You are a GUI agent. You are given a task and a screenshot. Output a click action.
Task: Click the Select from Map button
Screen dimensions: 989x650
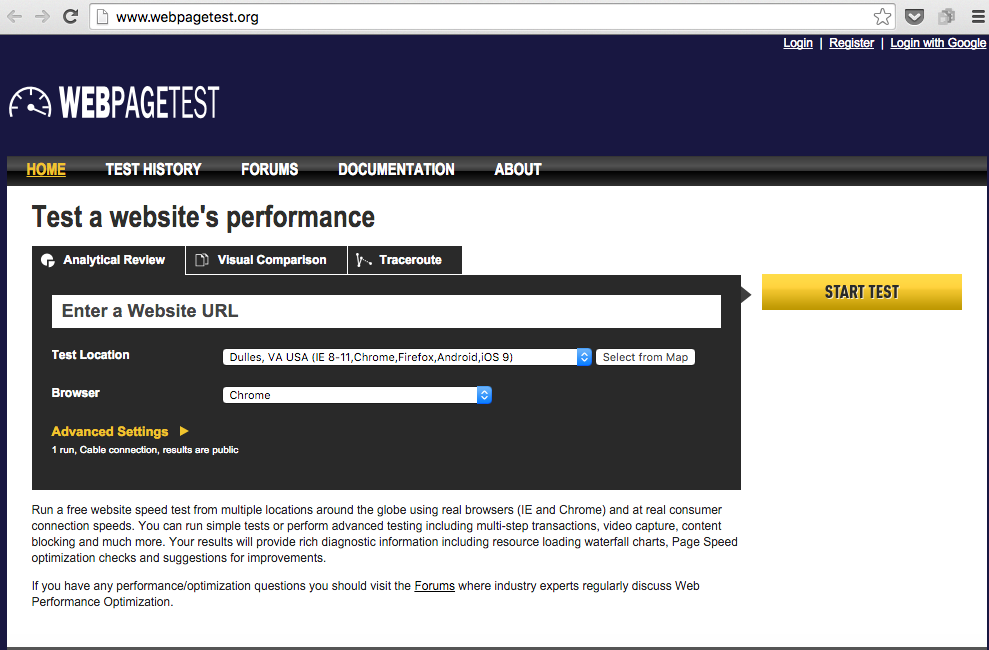coord(645,357)
